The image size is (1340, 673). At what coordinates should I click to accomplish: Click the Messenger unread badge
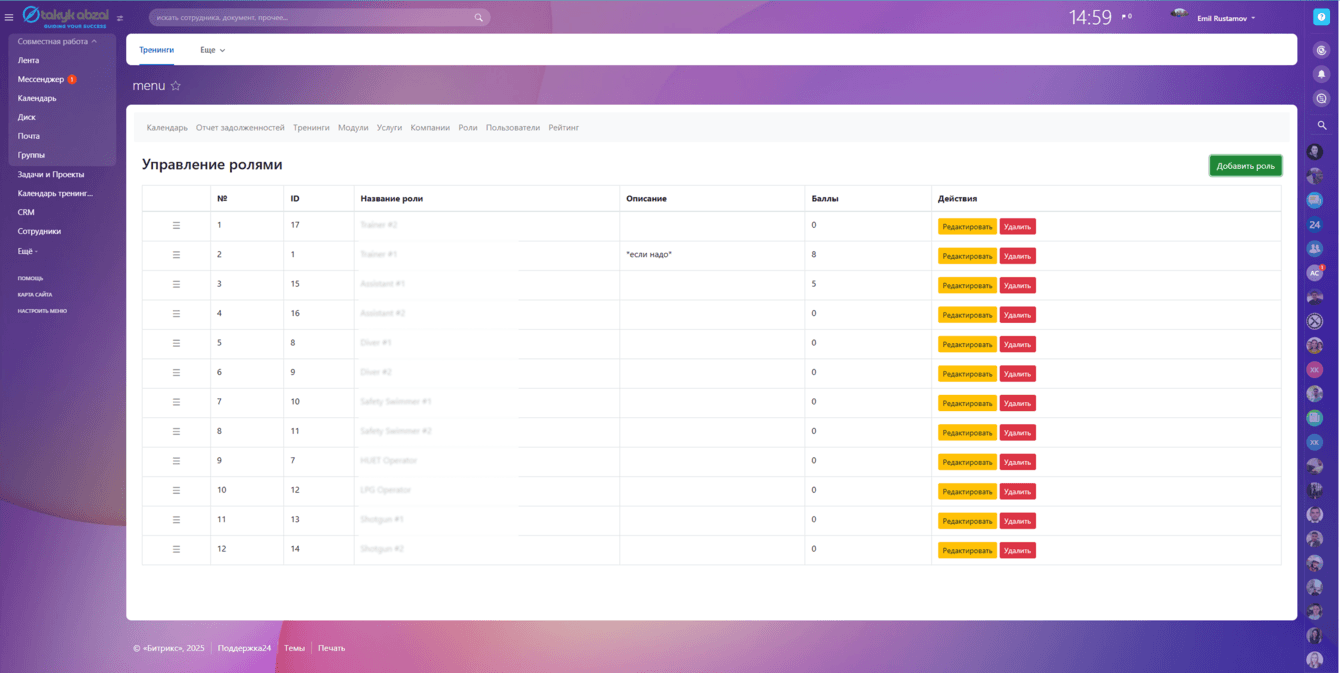[72, 79]
